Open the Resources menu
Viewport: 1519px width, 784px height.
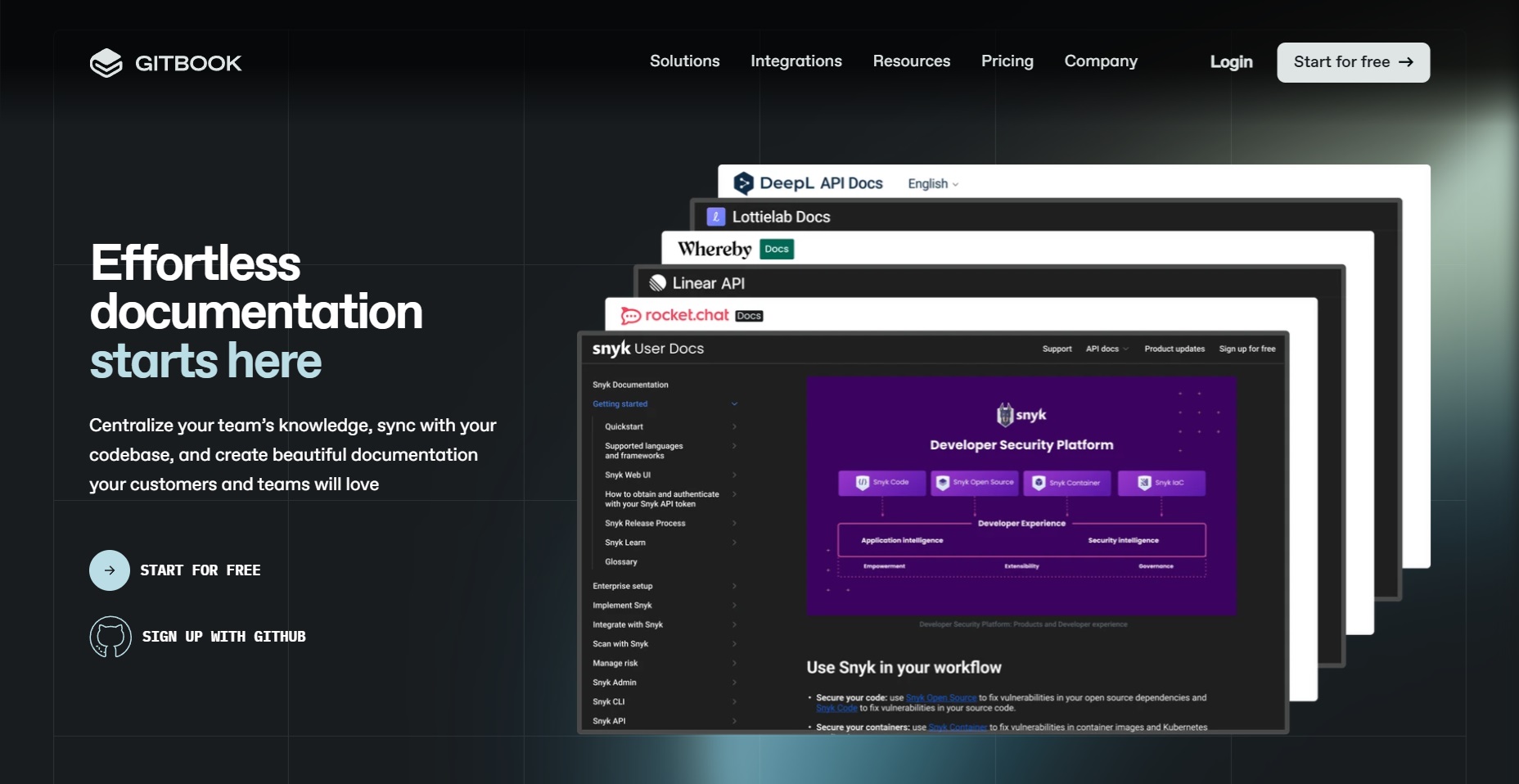(x=912, y=61)
